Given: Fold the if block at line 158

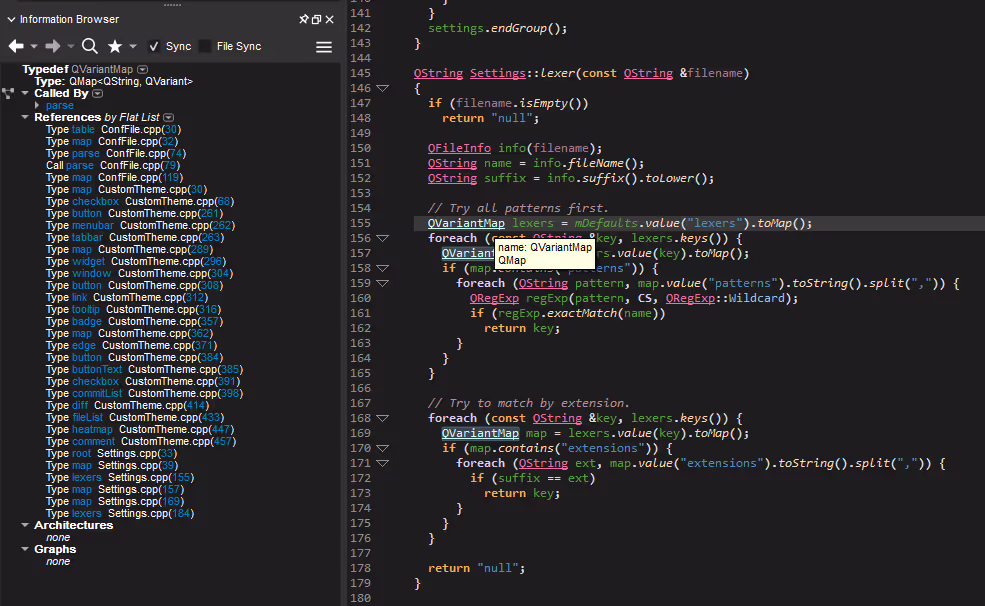Looking at the screenshot, I should pyautogui.click(x=383, y=269).
